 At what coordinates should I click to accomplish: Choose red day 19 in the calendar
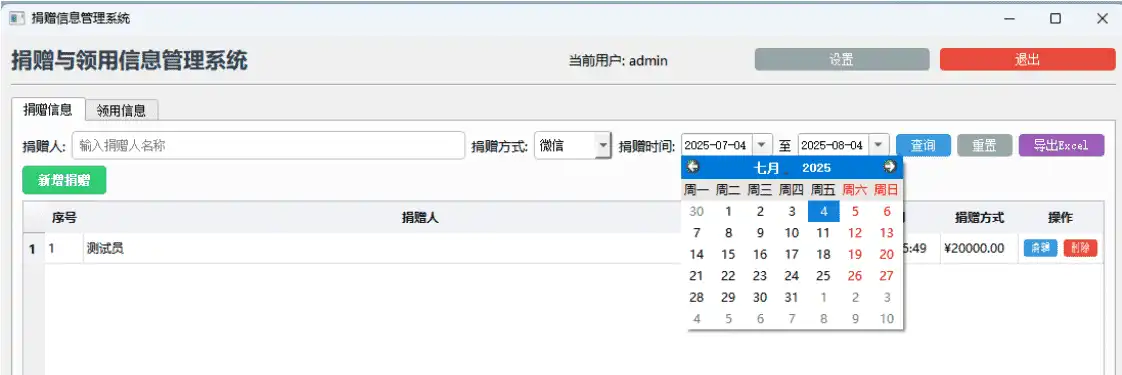(x=855, y=254)
